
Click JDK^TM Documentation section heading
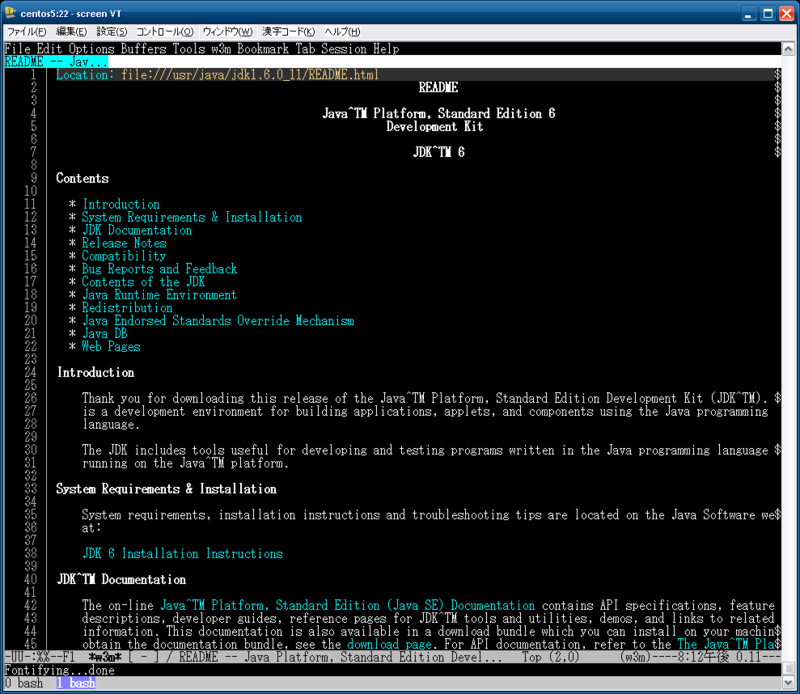coord(121,580)
